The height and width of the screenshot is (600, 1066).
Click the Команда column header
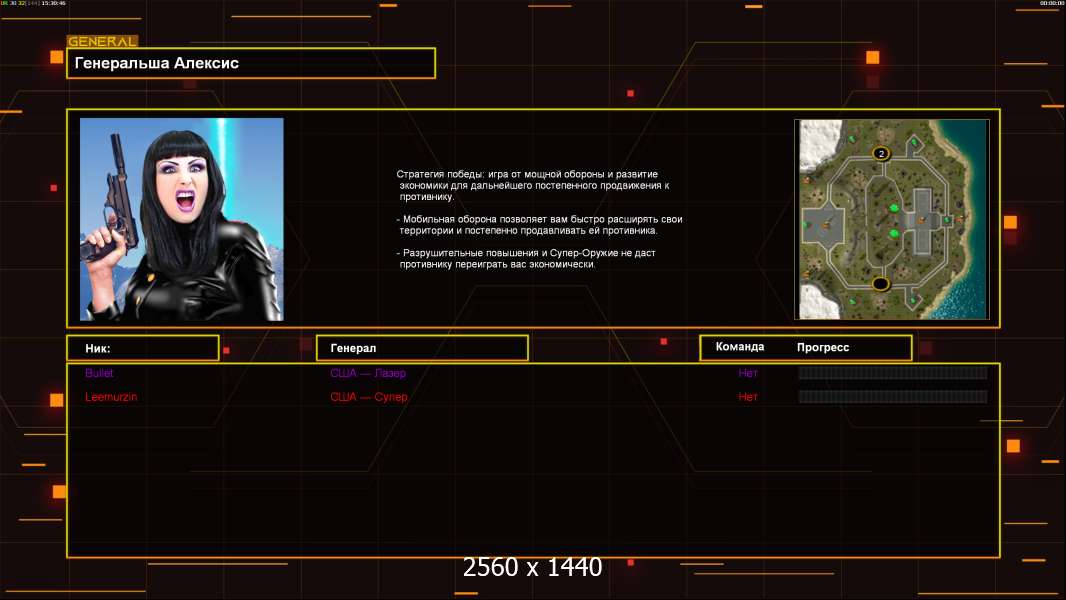coord(740,347)
